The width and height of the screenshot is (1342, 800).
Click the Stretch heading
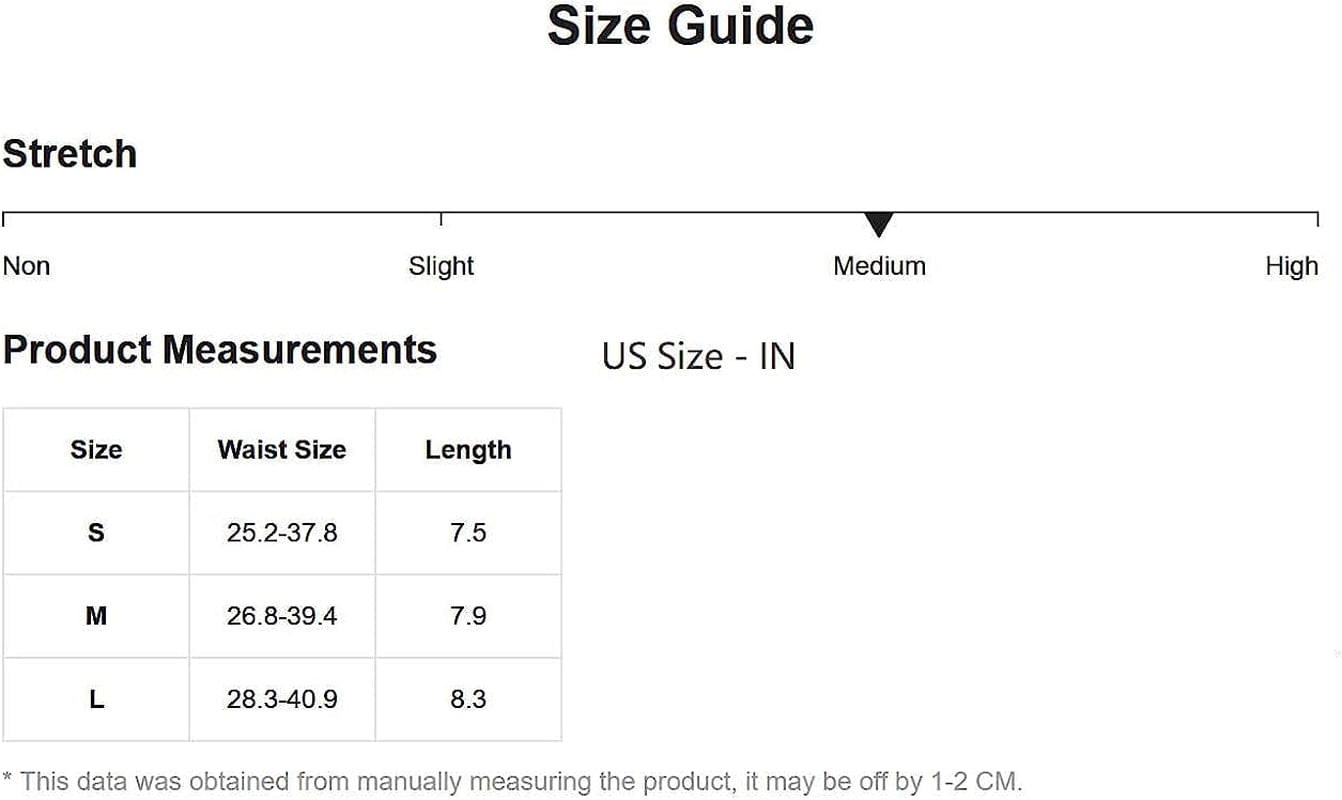click(70, 154)
